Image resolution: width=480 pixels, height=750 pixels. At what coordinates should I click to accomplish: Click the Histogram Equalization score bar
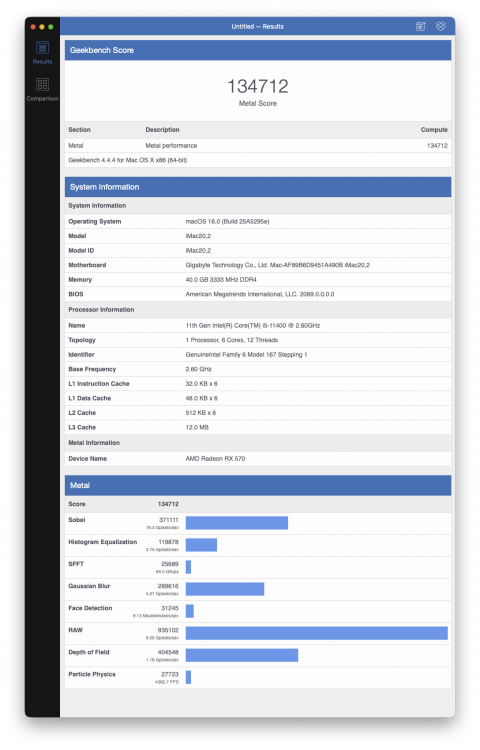coord(201,545)
